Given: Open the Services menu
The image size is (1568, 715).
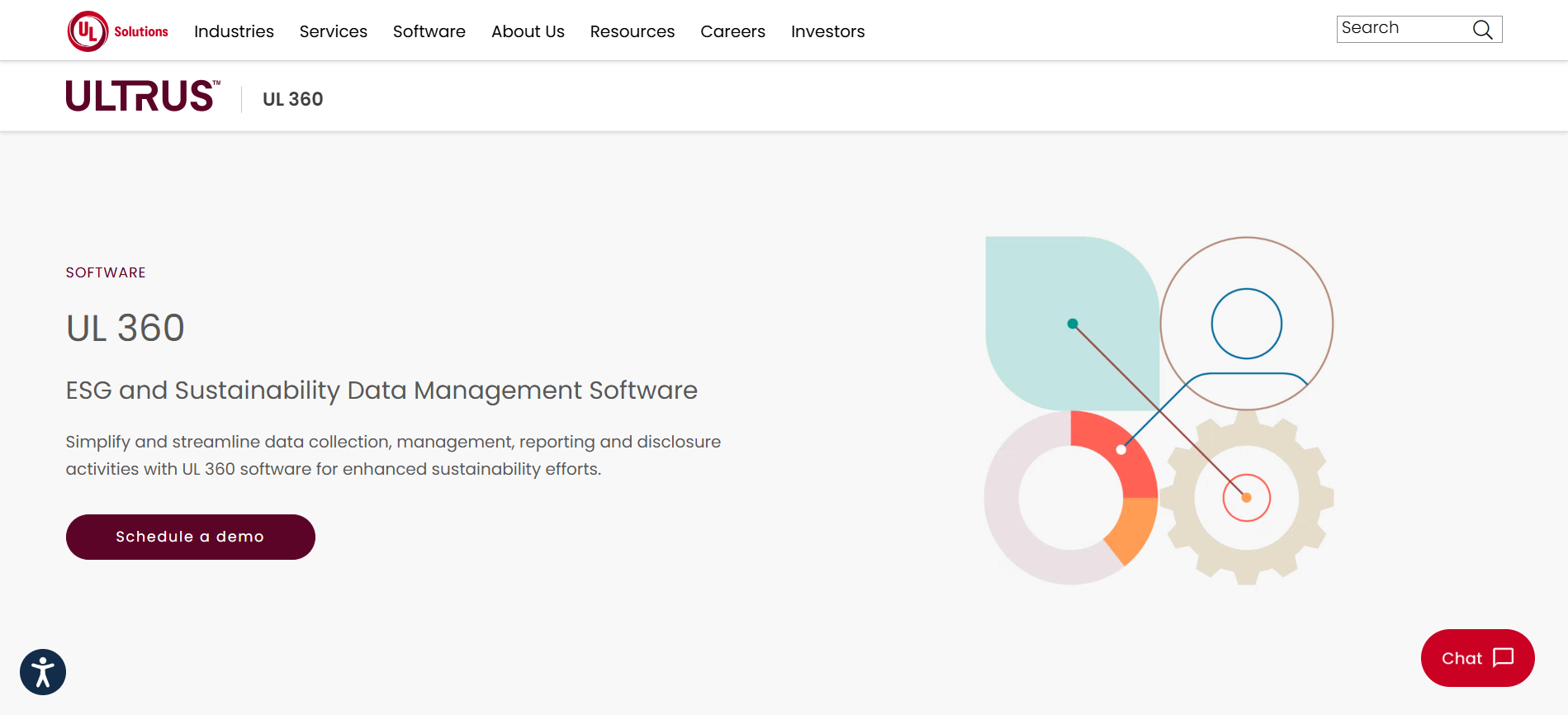Looking at the screenshot, I should pyautogui.click(x=334, y=31).
